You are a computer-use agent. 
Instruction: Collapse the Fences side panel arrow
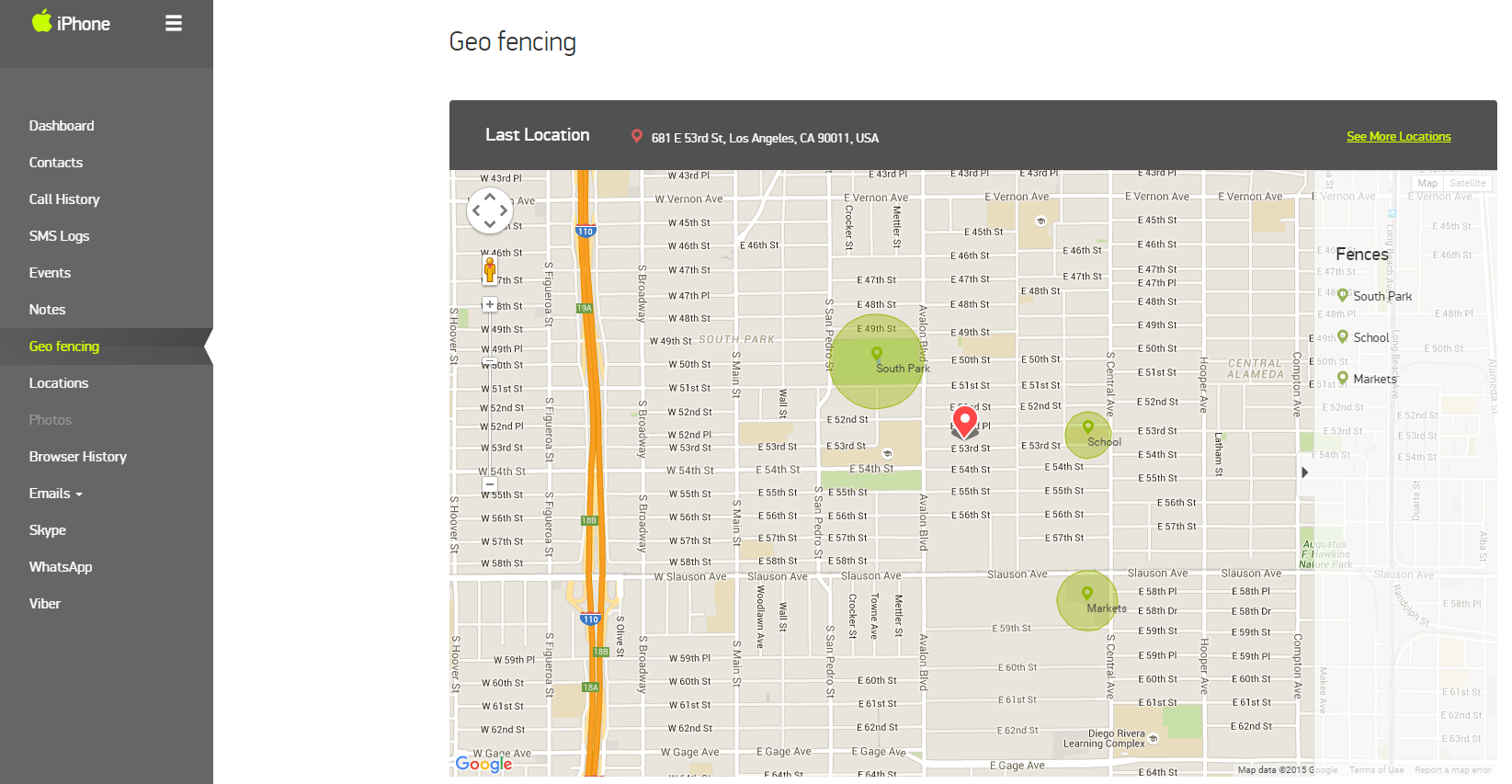pyautogui.click(x=1304, y=472)
